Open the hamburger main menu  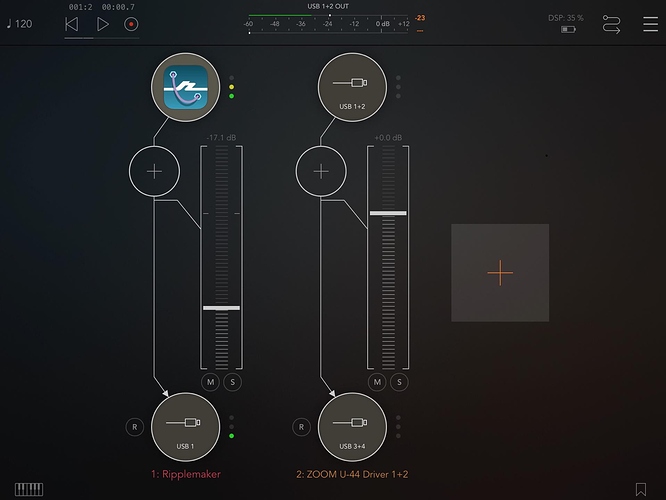650,24
